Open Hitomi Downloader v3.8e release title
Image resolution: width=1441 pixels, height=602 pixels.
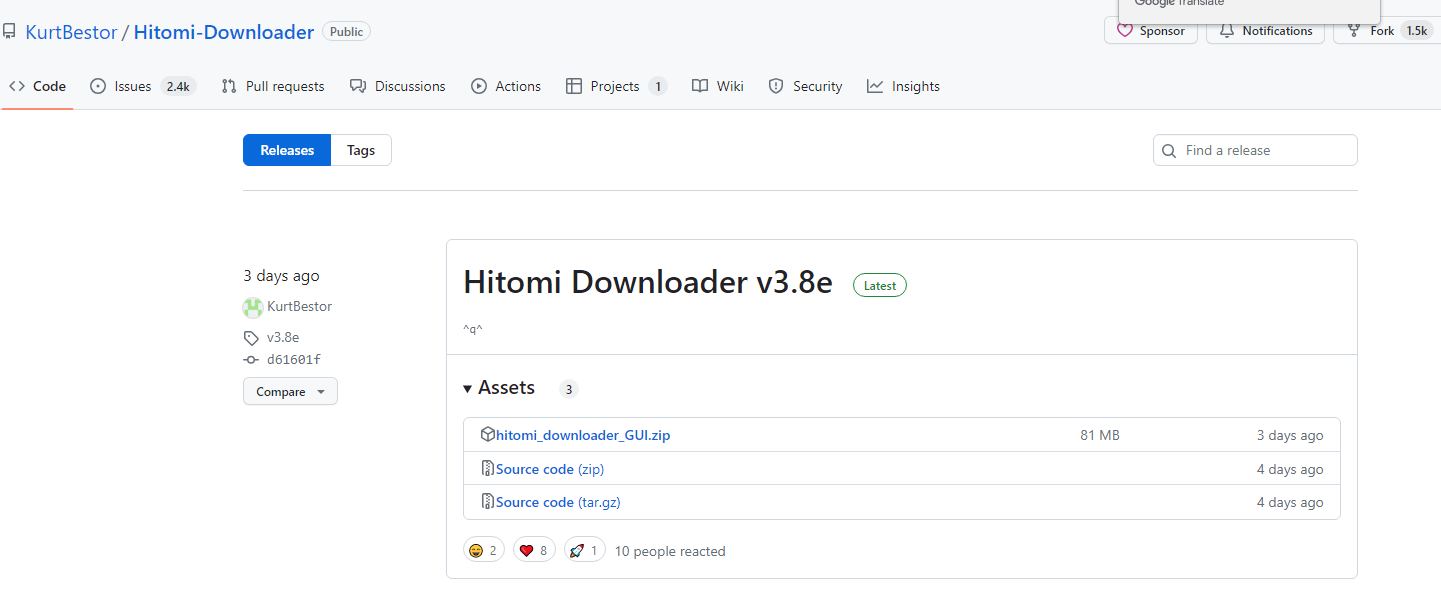click(648, 282)
